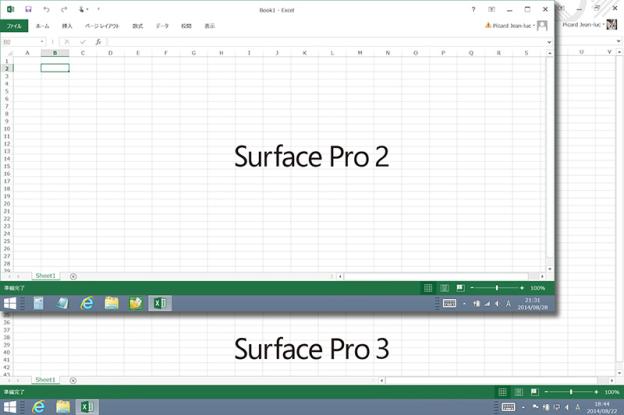The width and height of the screenshot is (624, 415).
Task: Click the account photo in Surface Pro 3 window
Action: click(x=612, y=24)
